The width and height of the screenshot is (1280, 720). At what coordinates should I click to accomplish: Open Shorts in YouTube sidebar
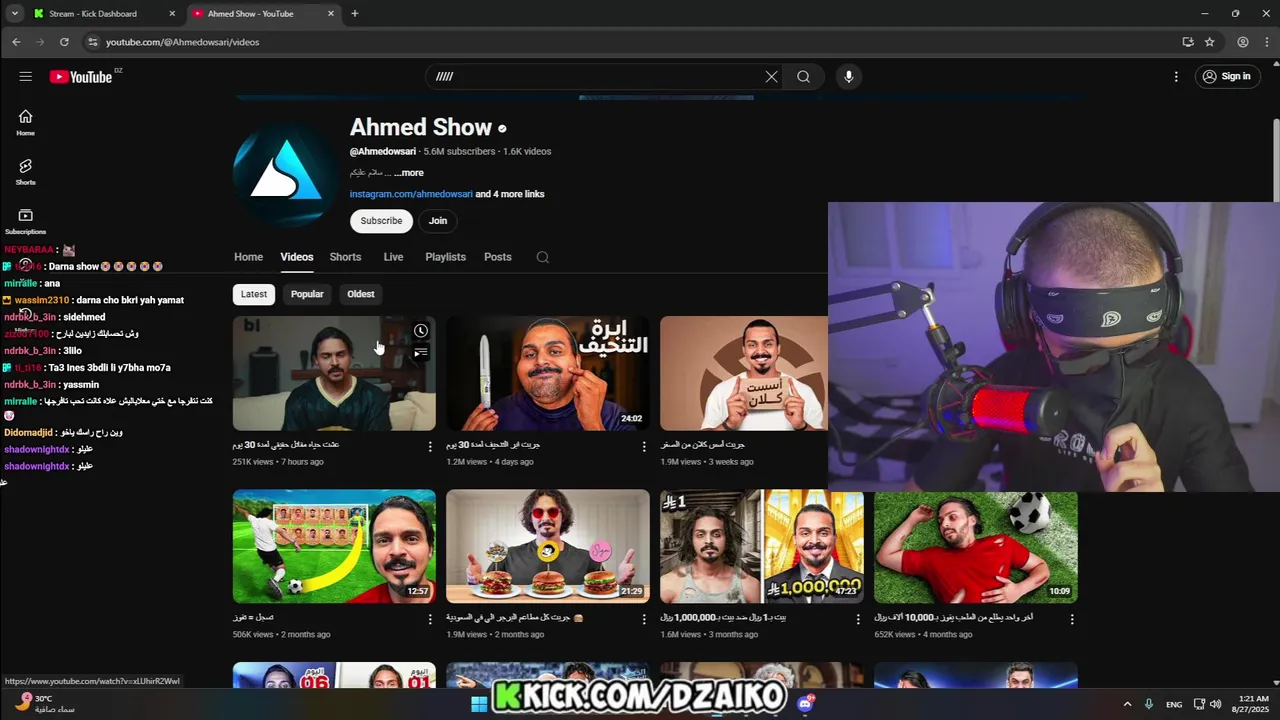click(25, 172)
